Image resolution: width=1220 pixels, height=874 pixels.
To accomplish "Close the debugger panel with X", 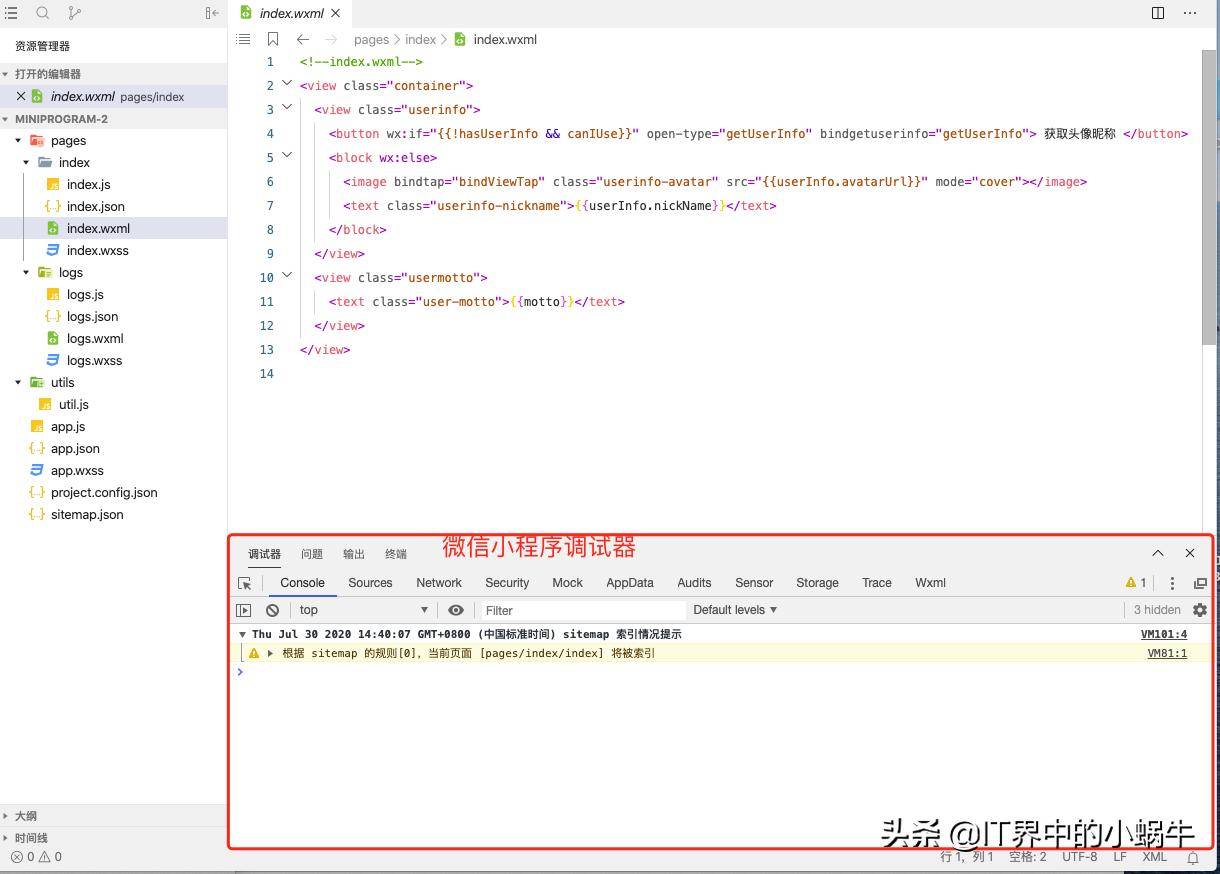I will pos(1190,553).
